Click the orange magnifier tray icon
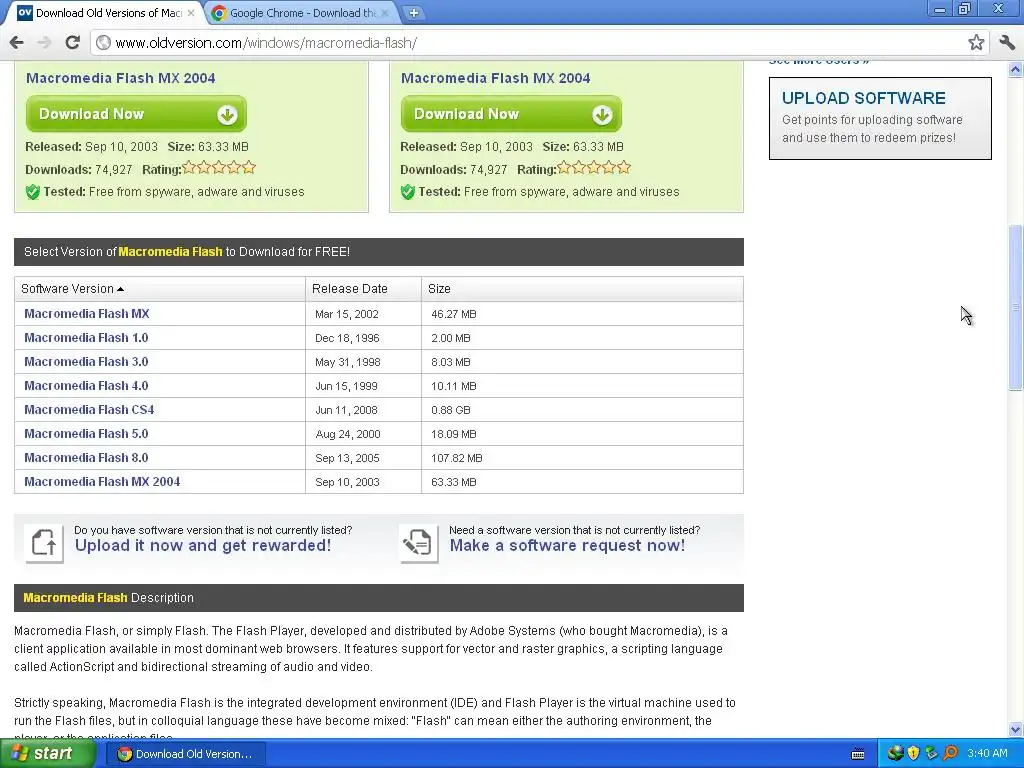The image size is (1024, 768). point(950,754)
